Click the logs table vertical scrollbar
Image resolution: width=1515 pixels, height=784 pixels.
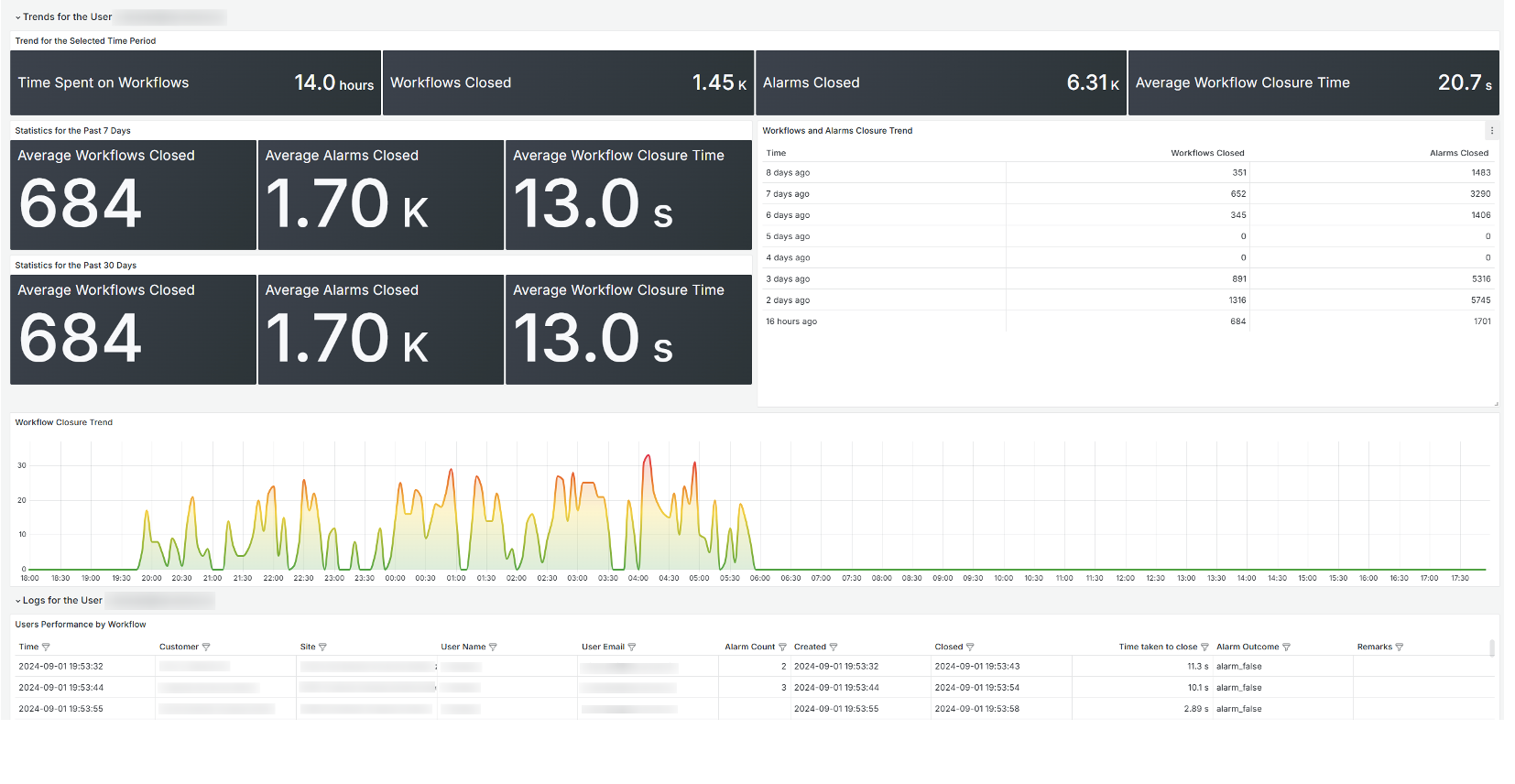(1492, 648)
